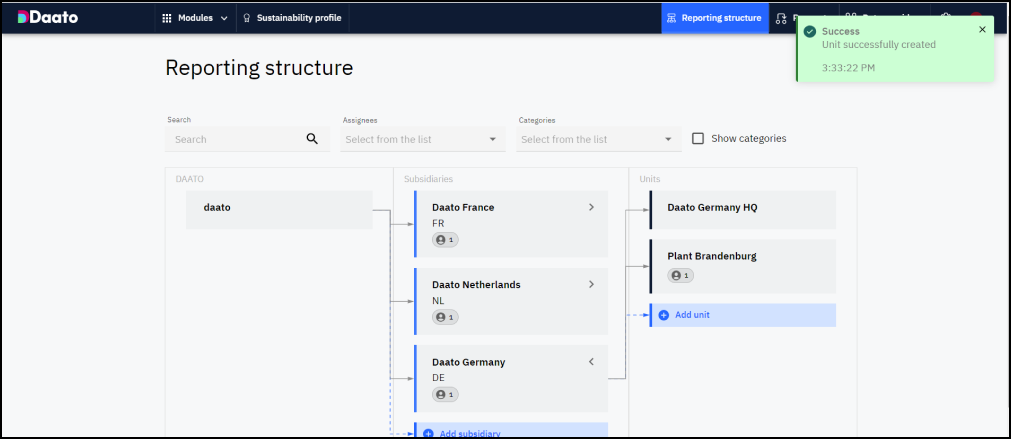This screenshot has height=439, width=1011.
Task: Collapse the Daato Germany subsidiary
Action: tap(591, 362)
